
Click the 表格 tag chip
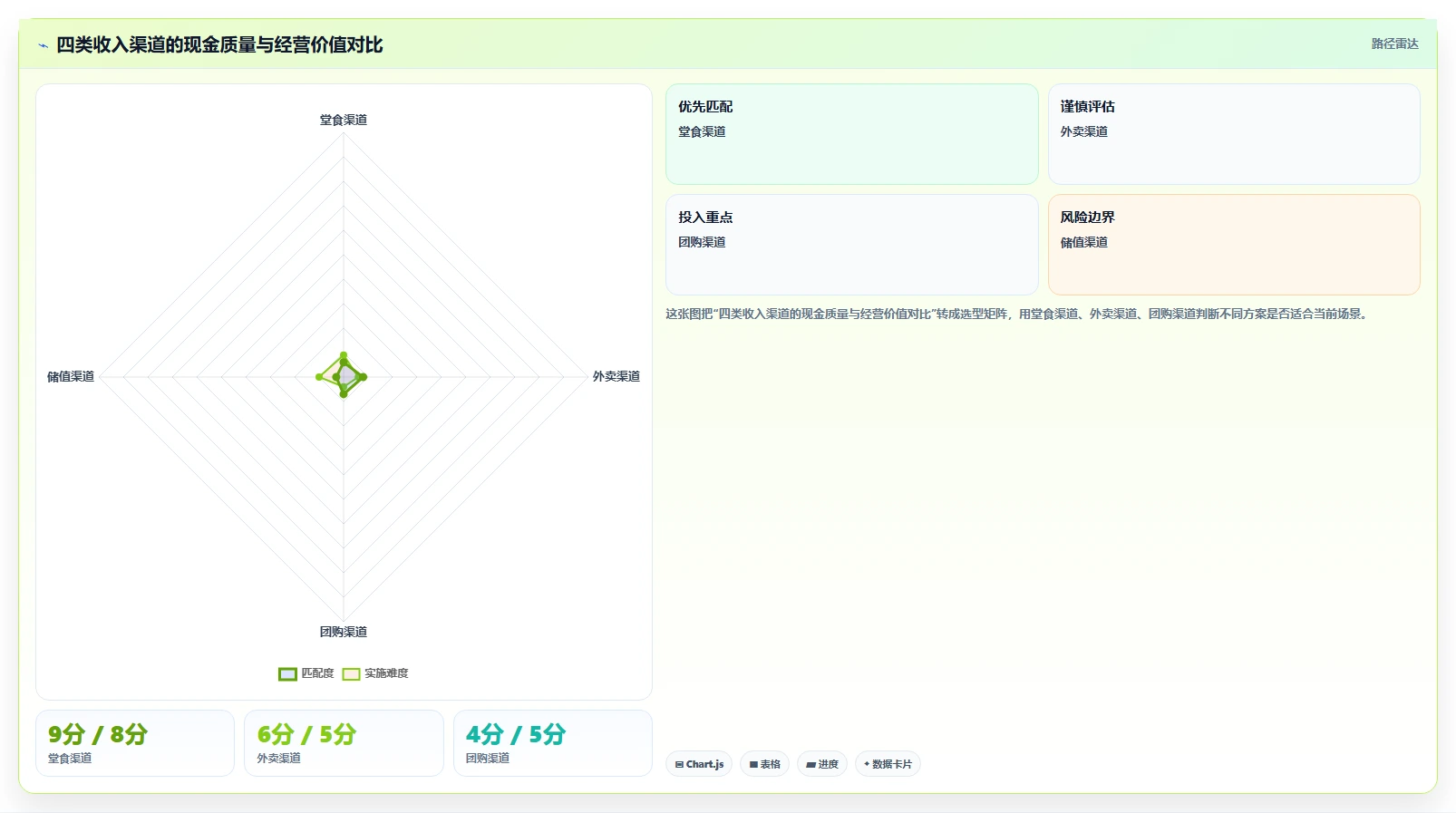(x=764, y=764)
